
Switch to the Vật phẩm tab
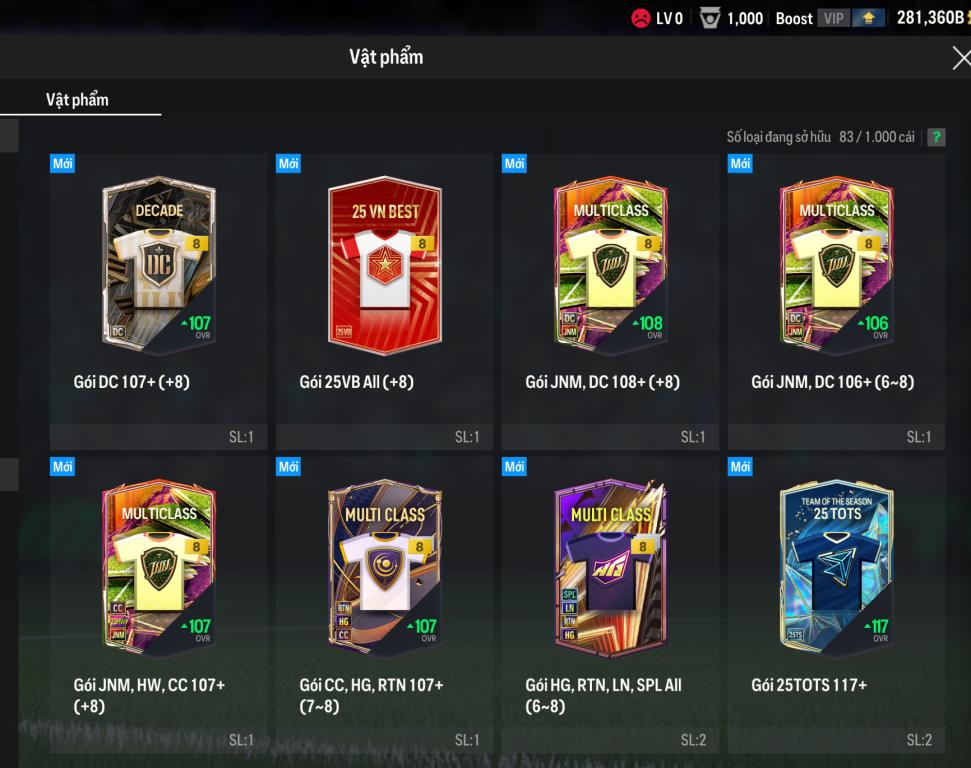pyautogui.click(x=77, y=100)
